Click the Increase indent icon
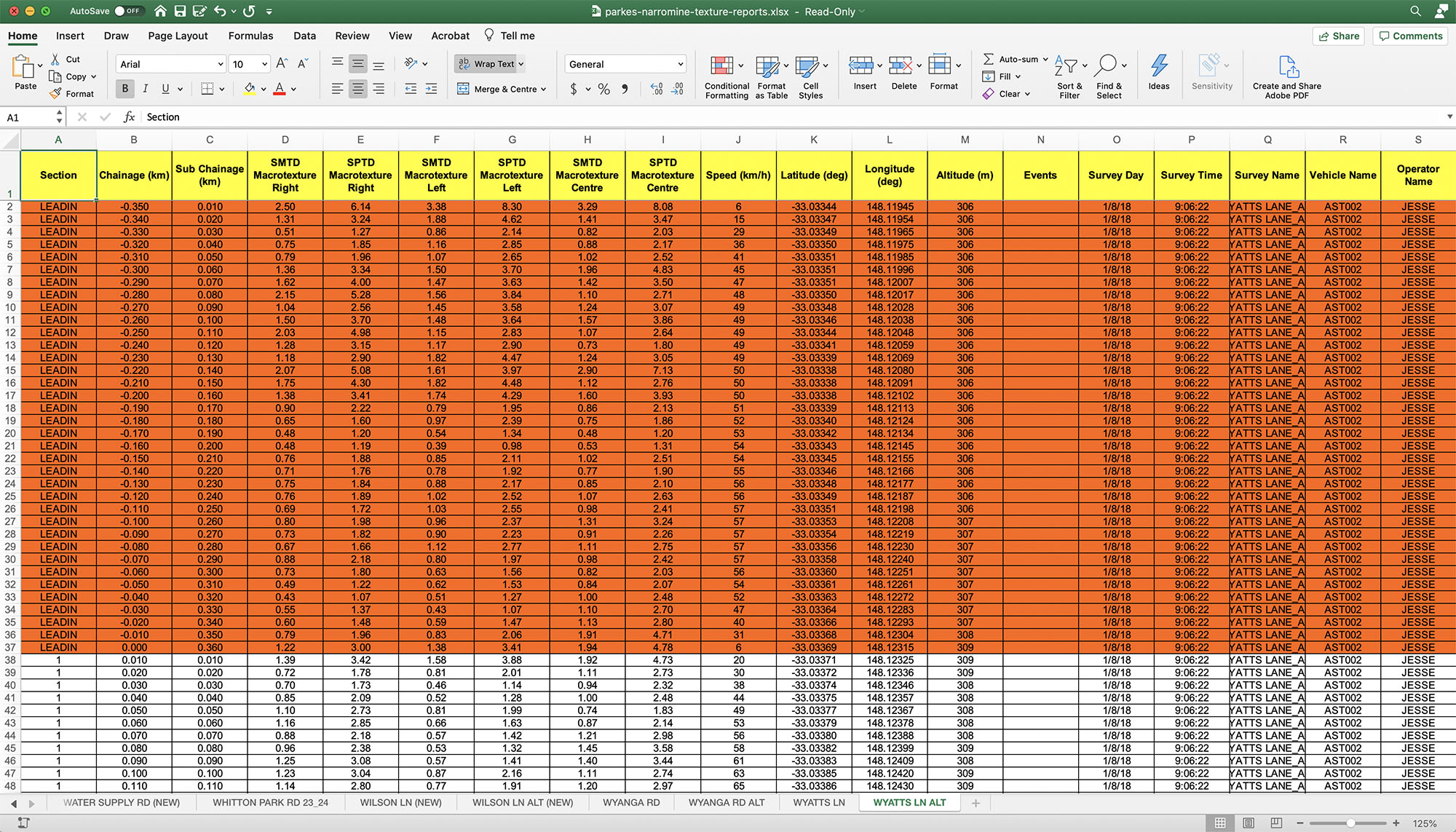 [432, 89]
